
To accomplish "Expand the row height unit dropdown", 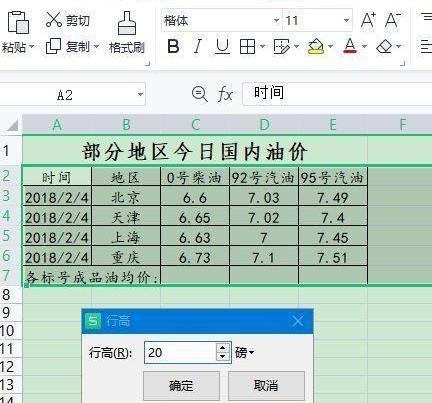I will (245, 352).
